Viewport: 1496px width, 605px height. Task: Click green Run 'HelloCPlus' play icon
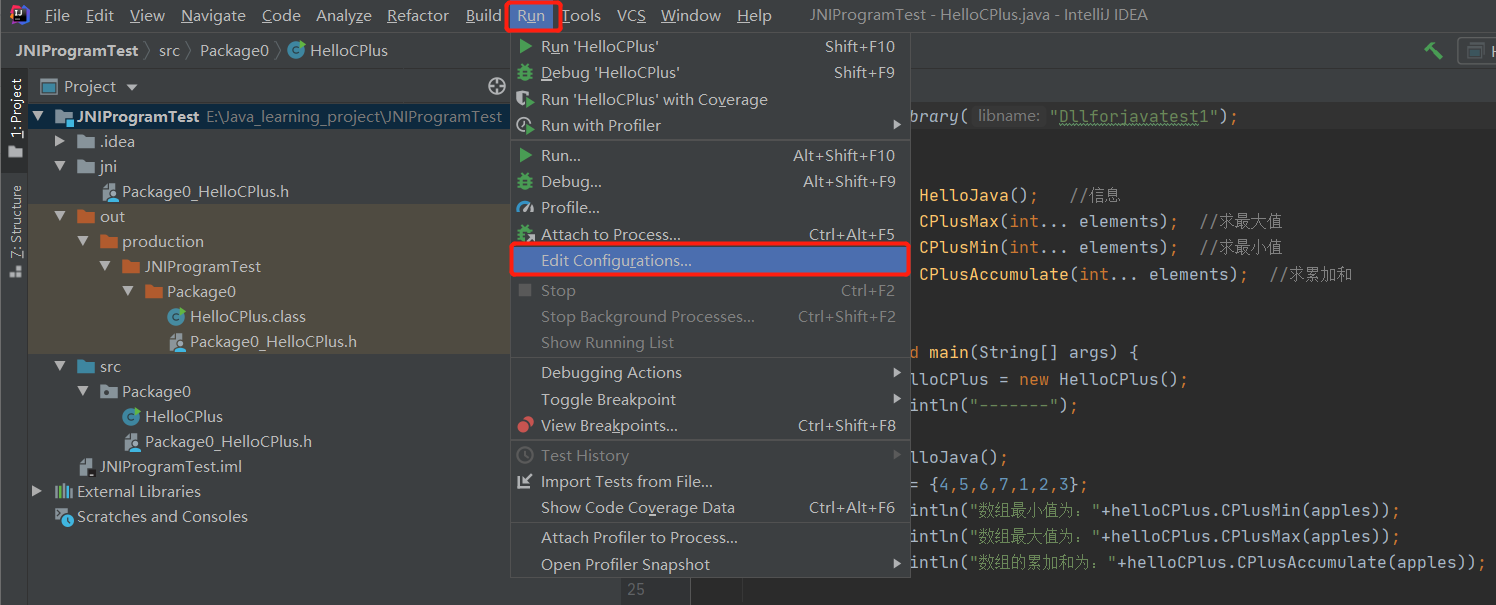click(x=525, y=46)
